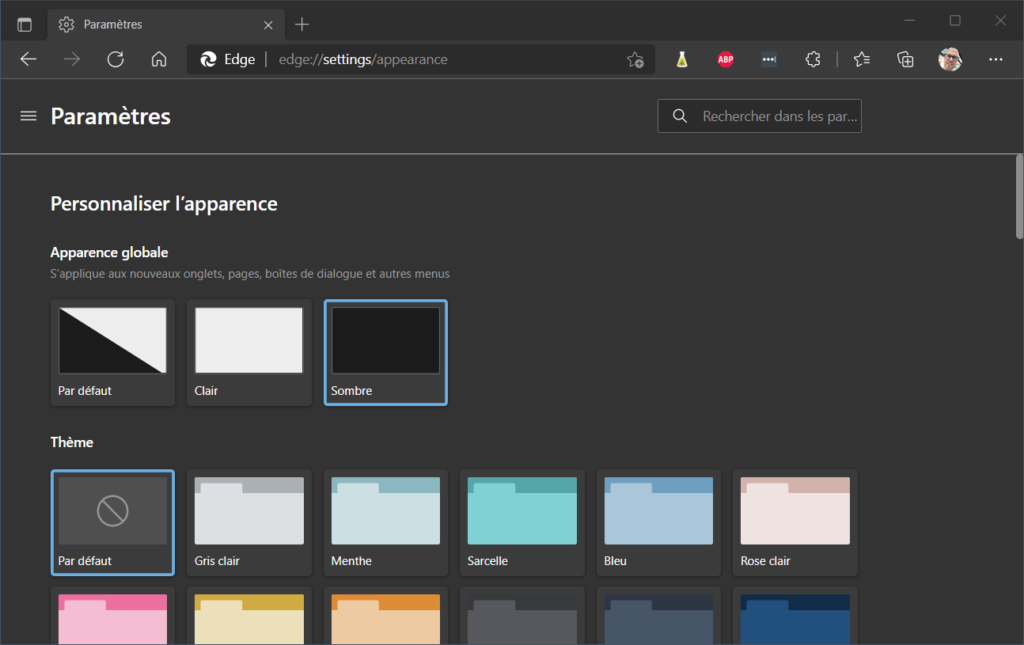Select the Sarcelle theme
The image size is (1024, 645).
(522, 522)
